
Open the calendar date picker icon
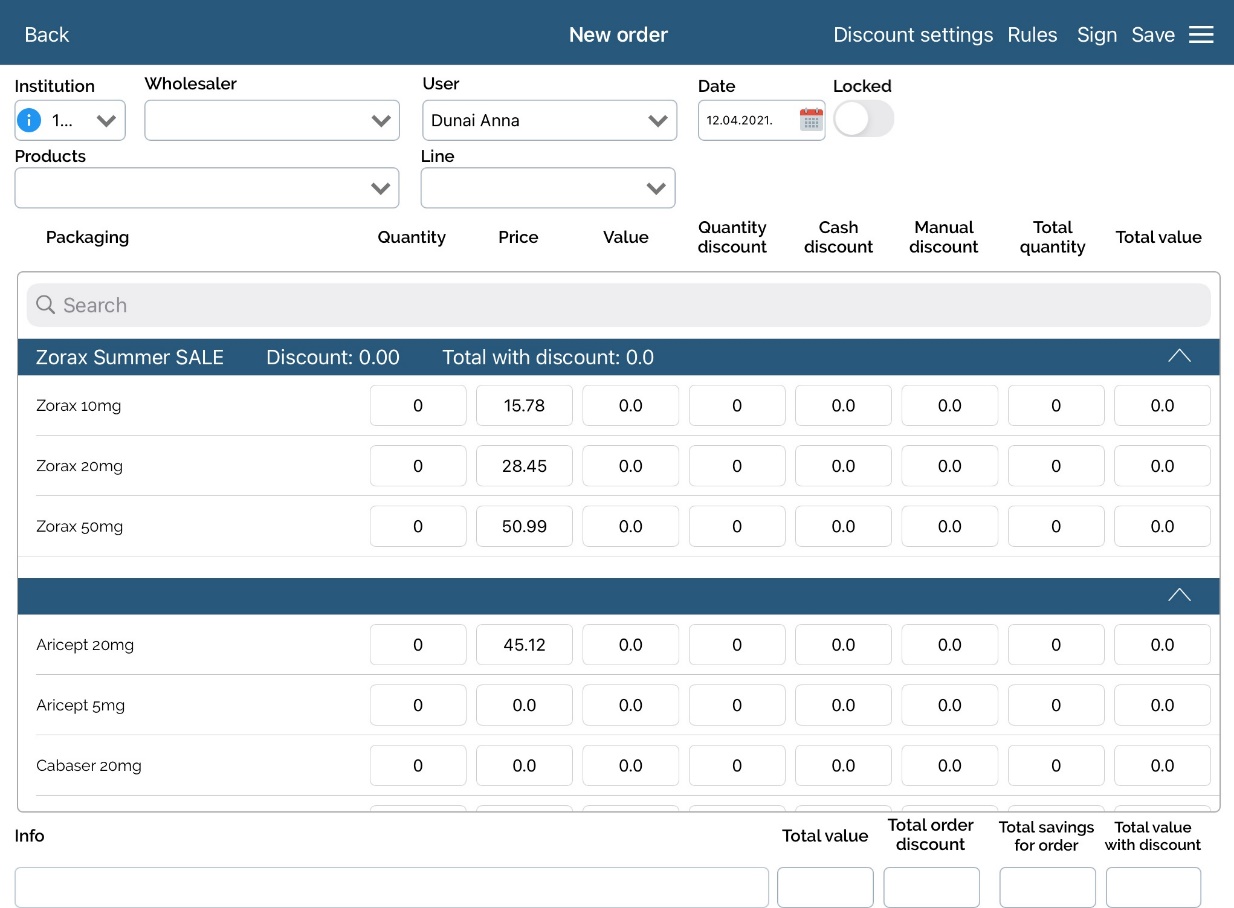(x=811, y=120)
